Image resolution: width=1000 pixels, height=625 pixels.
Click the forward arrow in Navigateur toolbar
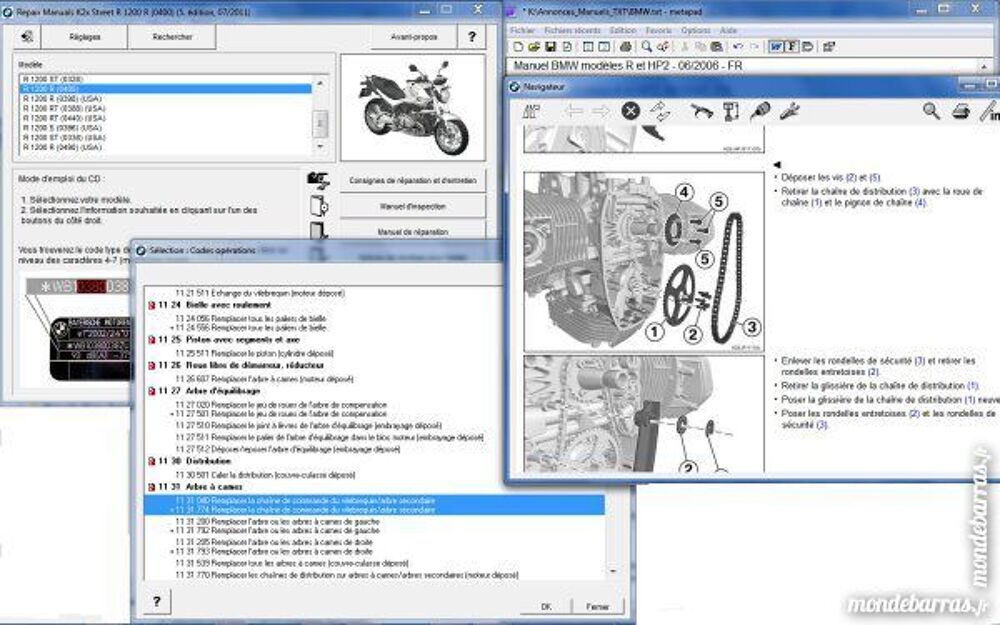pyautogui.click(x=601, y=111)
